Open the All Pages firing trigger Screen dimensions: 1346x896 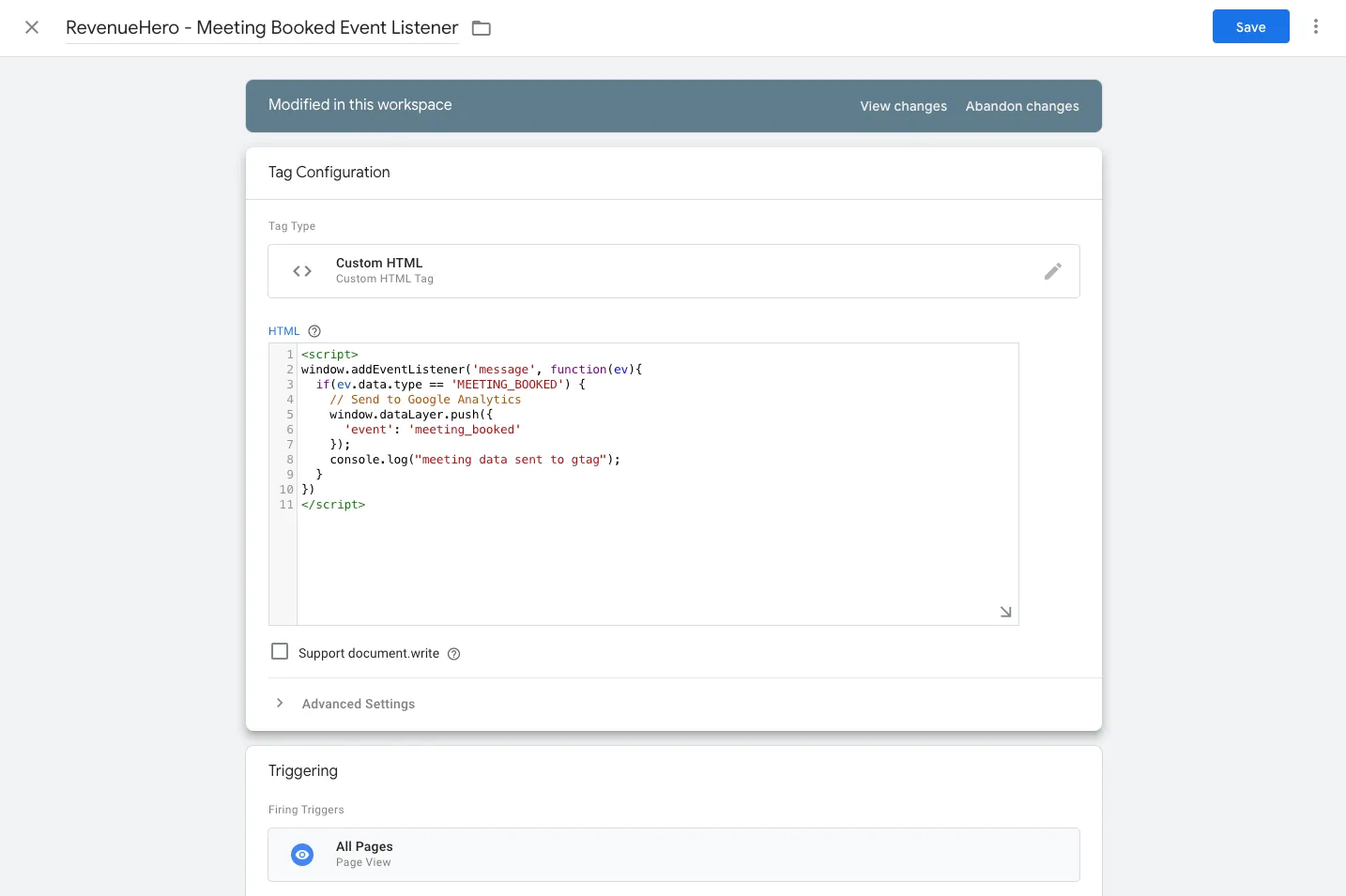click(674, 855)
